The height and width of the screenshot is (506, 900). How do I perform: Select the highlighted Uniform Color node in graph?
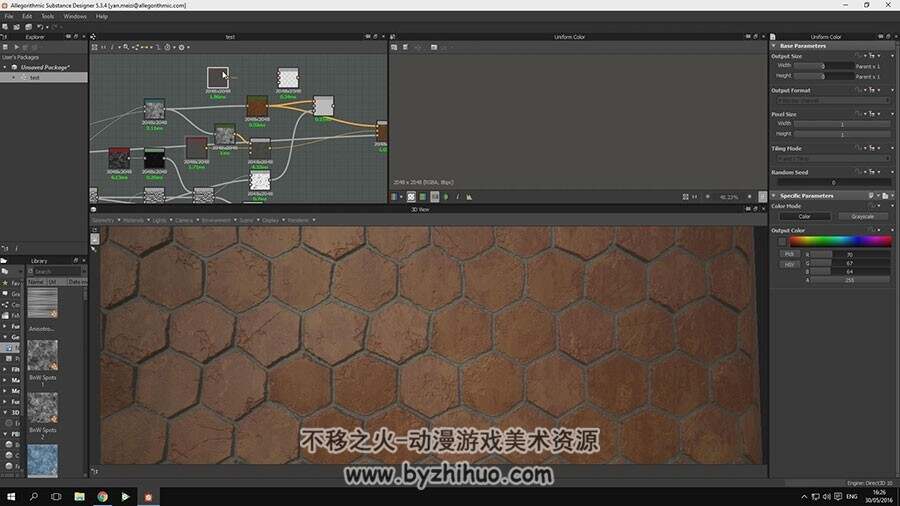pos(218,77)
